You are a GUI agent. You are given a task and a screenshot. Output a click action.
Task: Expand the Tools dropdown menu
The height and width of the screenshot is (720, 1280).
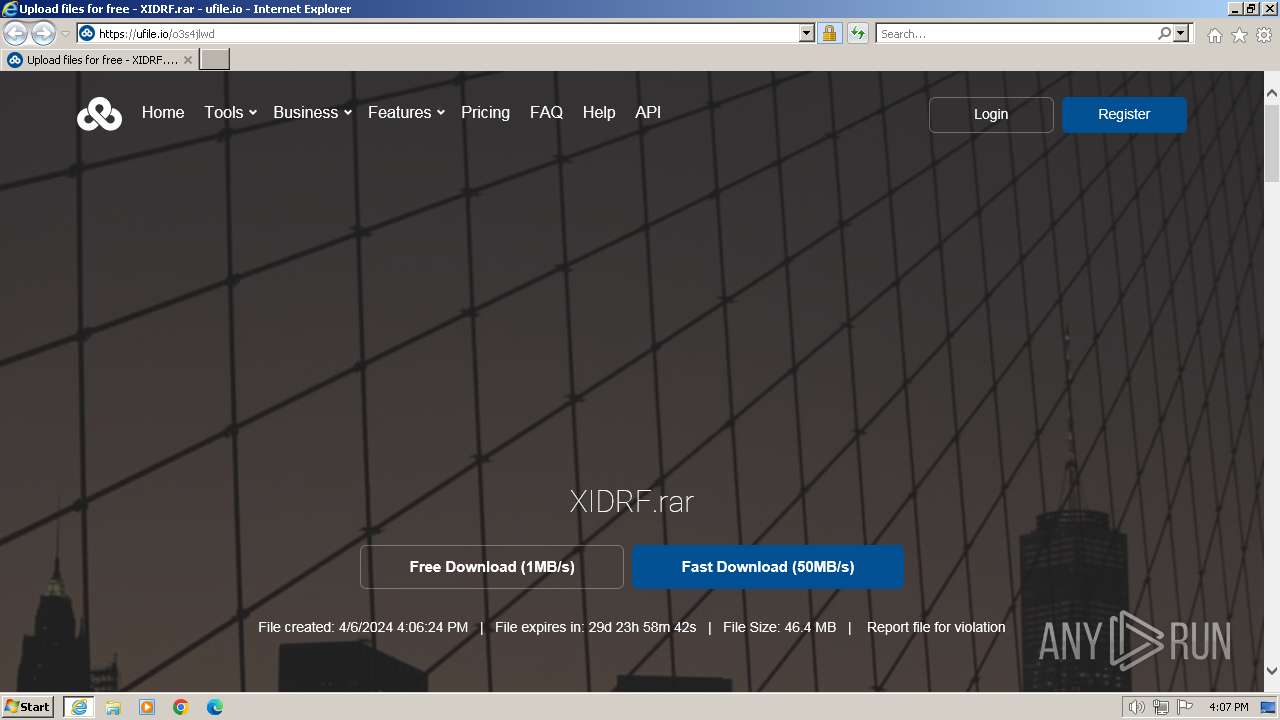[230, 113]
